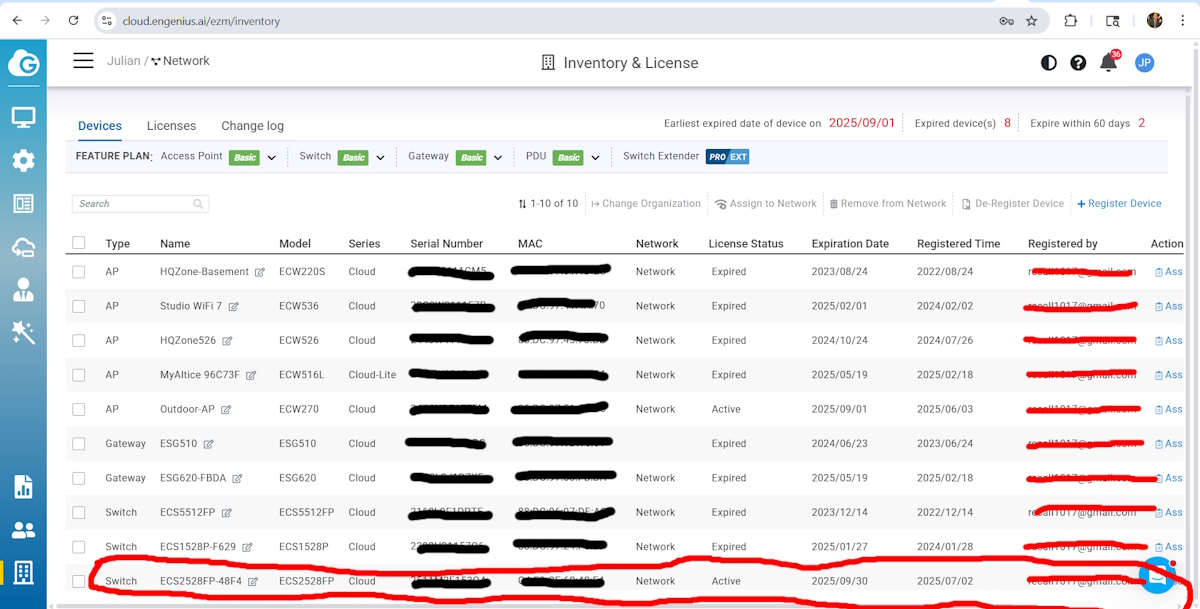Edit the Outdoor-AP device name
This screenshot has height=609, width=1200.
point(226,410)
